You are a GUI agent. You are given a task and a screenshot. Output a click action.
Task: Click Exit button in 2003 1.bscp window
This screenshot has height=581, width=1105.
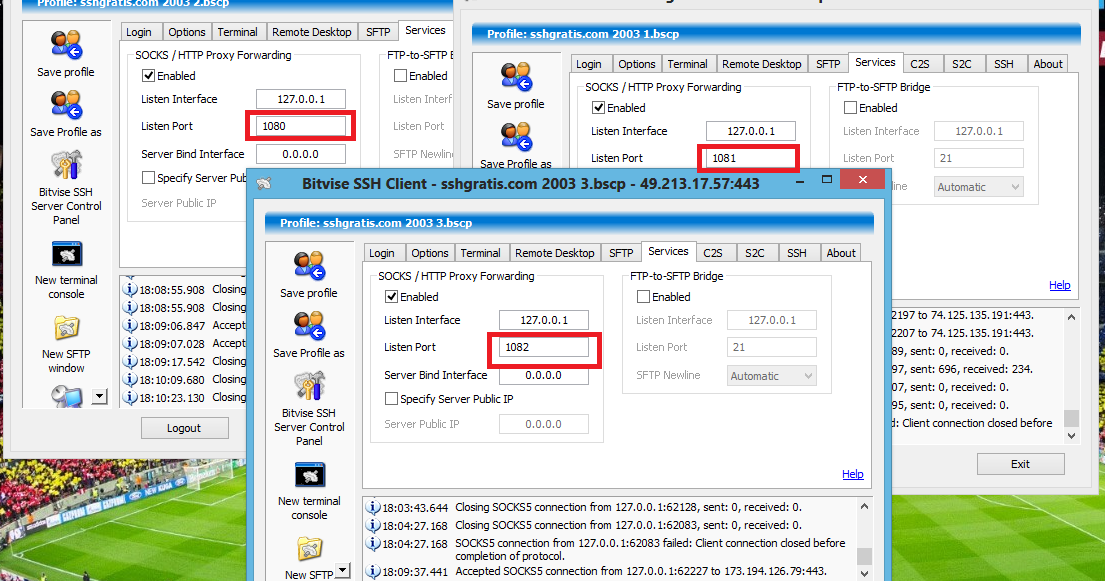(1020, 464)
